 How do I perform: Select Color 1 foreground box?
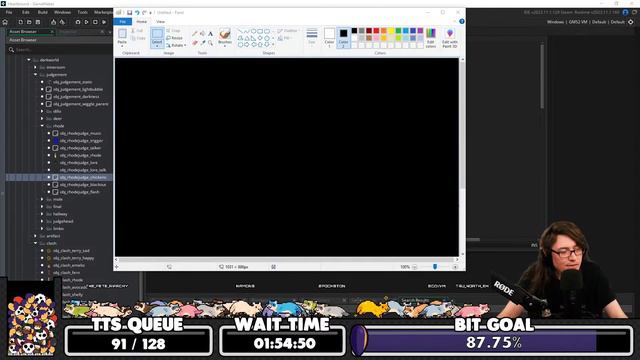click(329, 38)
